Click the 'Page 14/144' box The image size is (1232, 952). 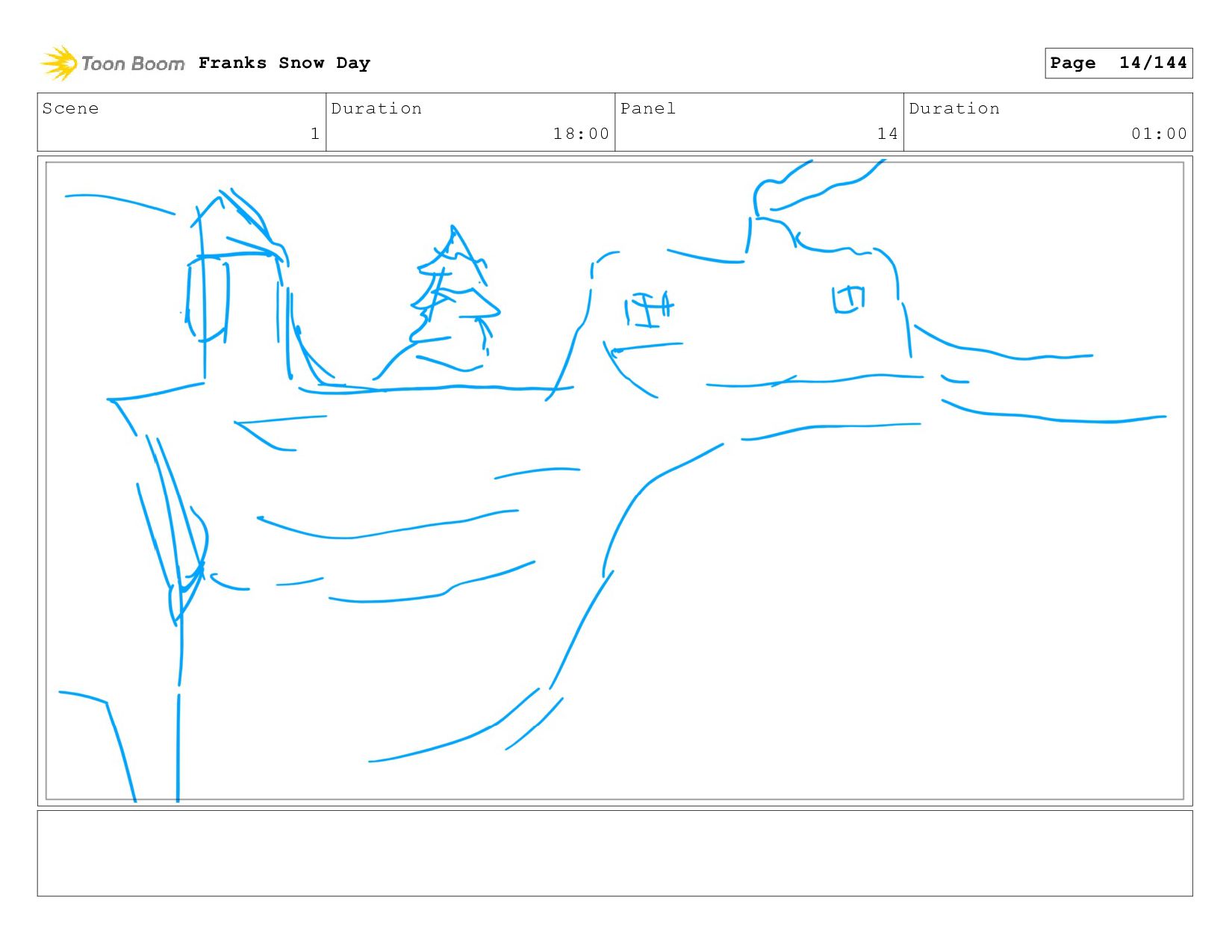1119,63
